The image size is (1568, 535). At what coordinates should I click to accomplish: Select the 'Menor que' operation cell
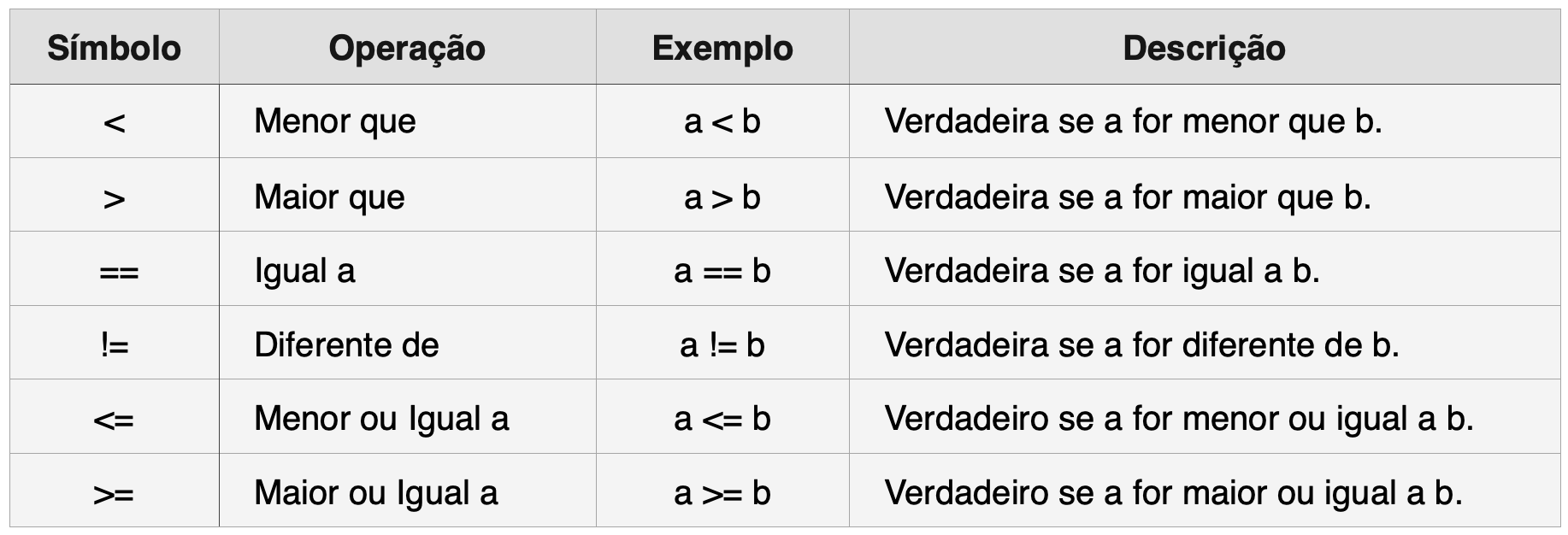pyautogui.click(x=408, y=121)
